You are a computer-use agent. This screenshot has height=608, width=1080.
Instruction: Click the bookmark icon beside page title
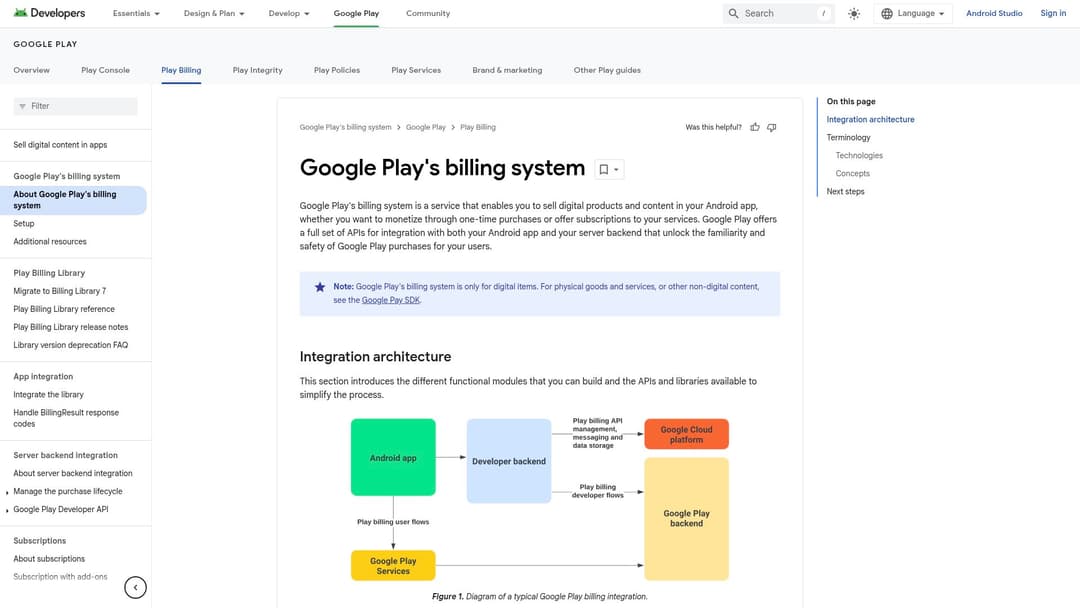pos(604,169)
